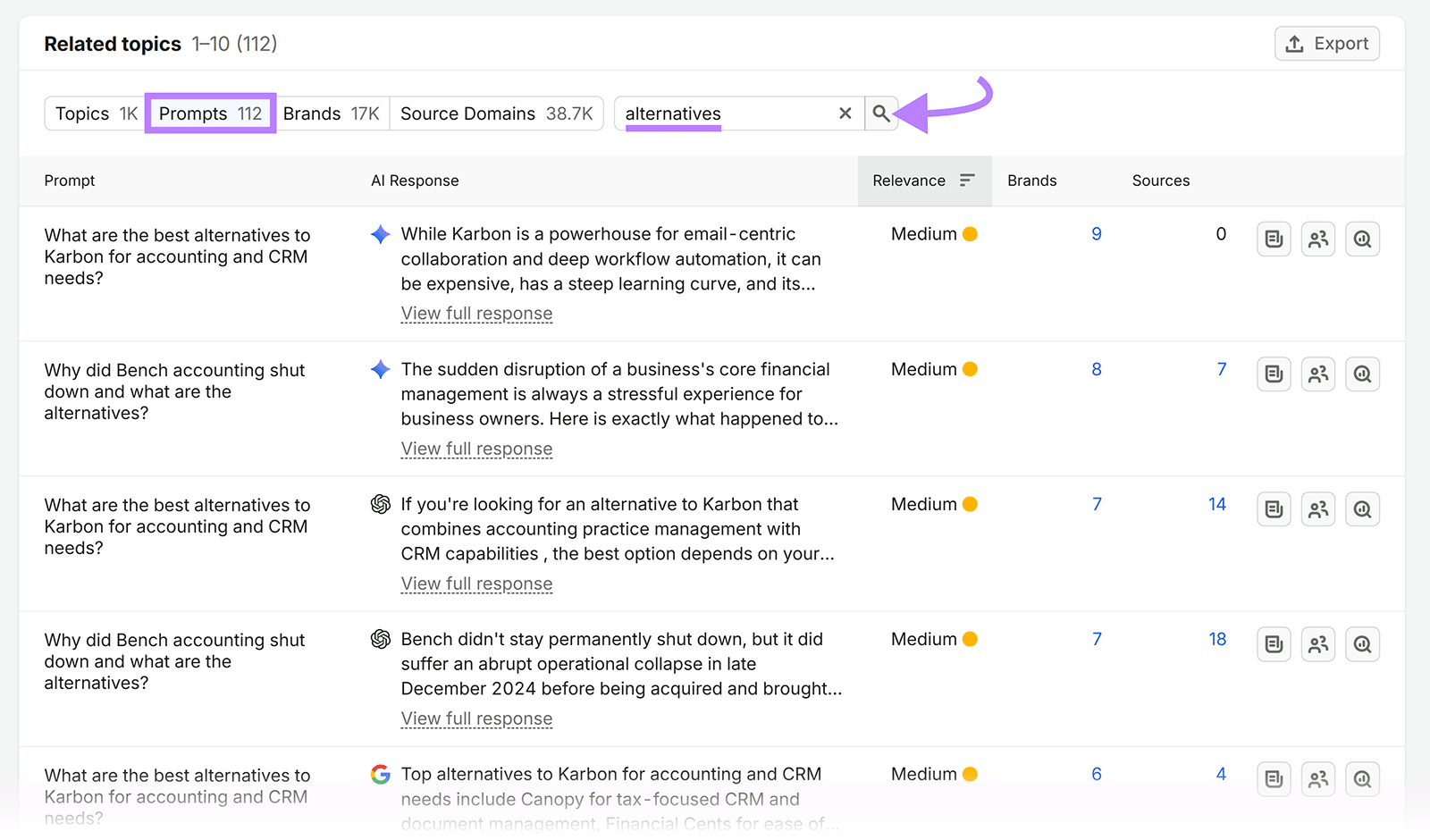Click the Prompt column header
1430x840 pixels.
70,181
